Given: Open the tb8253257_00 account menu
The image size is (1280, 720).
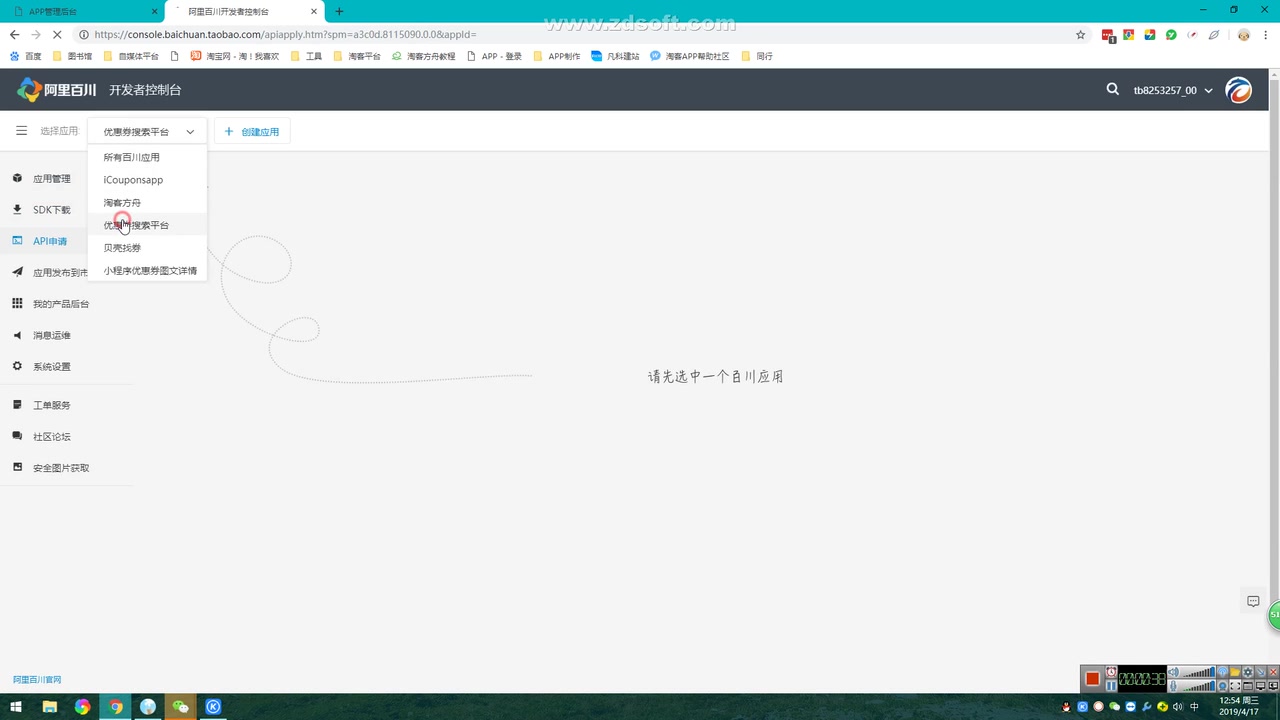Looking at the screenshot, I should 1172,90.
